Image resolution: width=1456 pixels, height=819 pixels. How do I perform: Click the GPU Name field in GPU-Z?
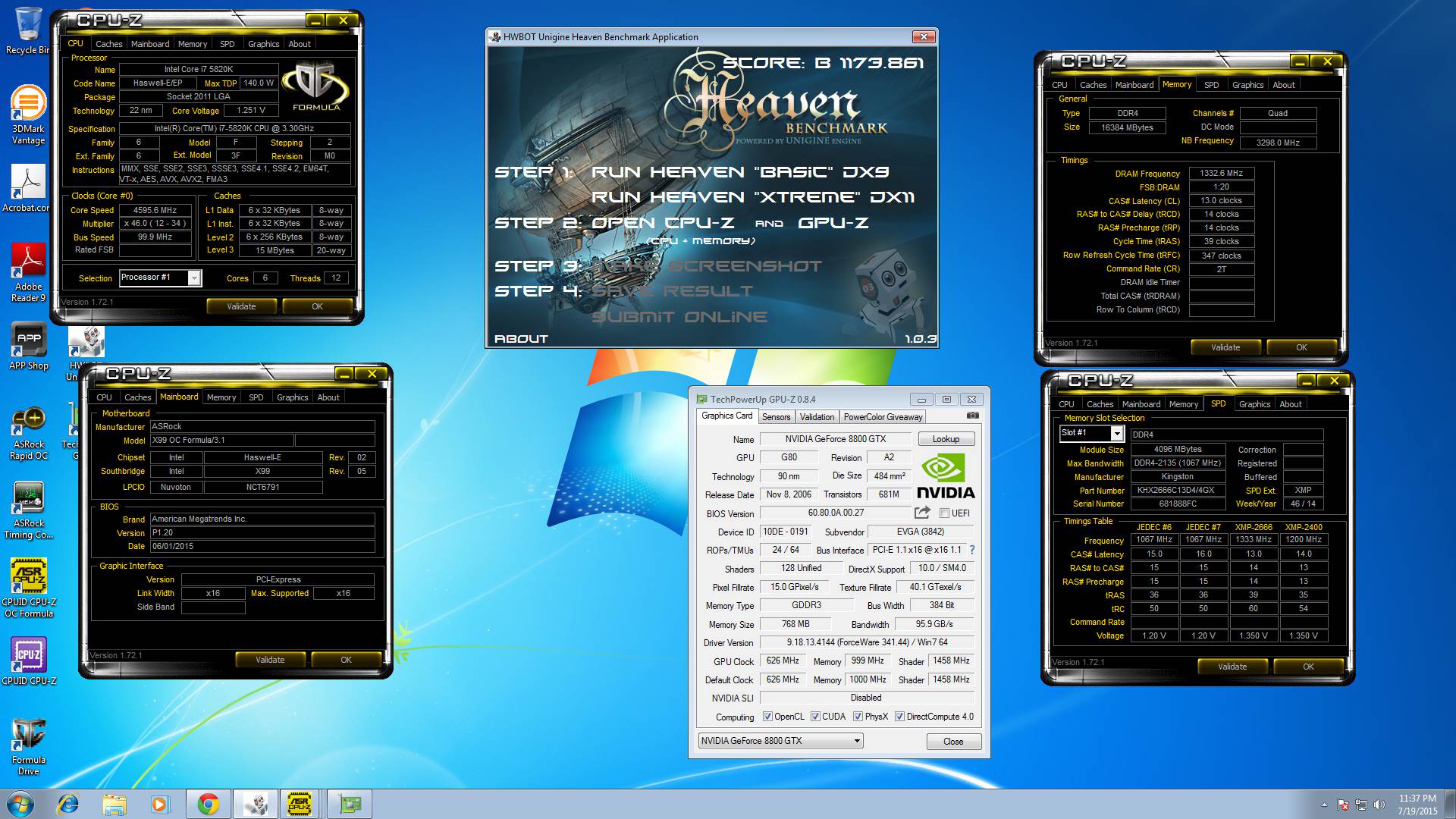(x=835, y=439)
